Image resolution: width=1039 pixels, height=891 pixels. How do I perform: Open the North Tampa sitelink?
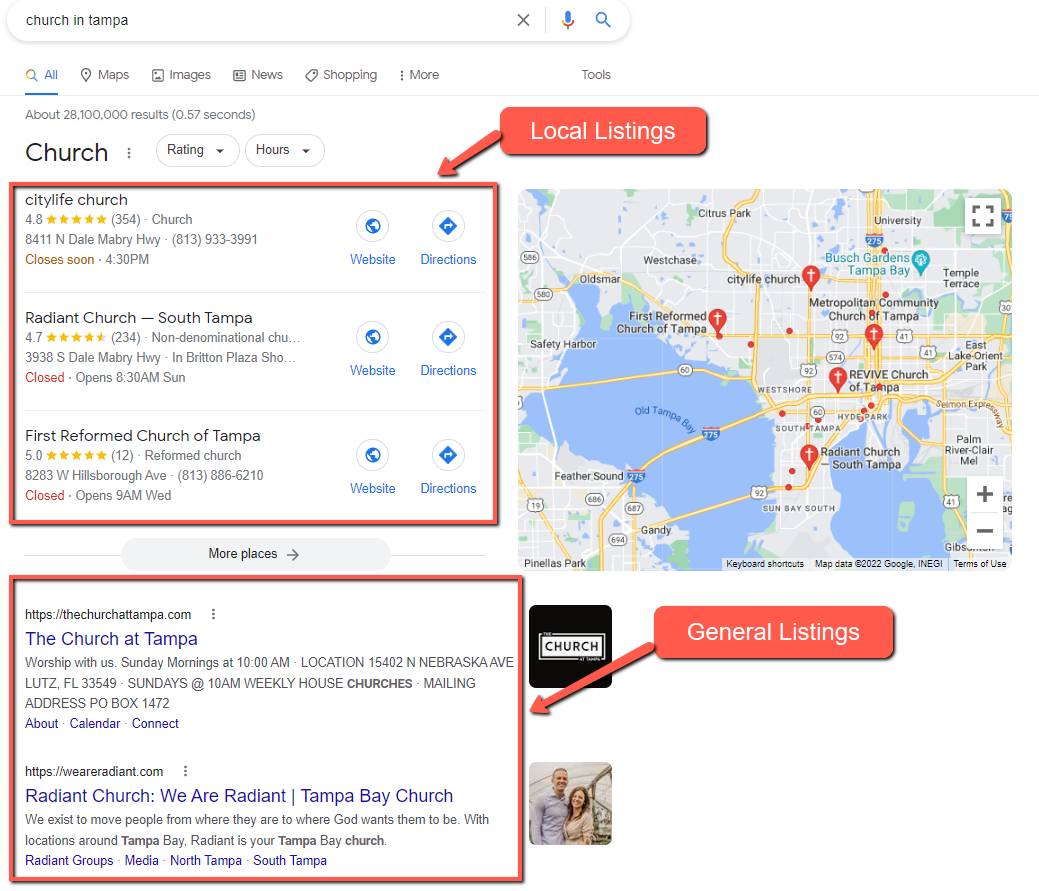pyautogui.click(x=205, y=861)
